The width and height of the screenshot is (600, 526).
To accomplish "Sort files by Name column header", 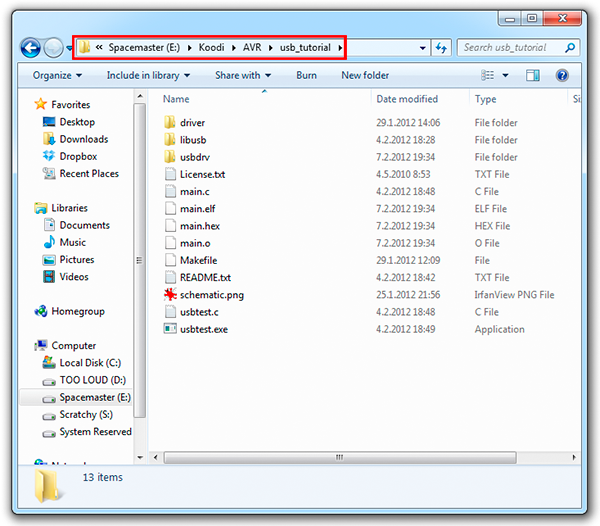I will coord(176,99).
